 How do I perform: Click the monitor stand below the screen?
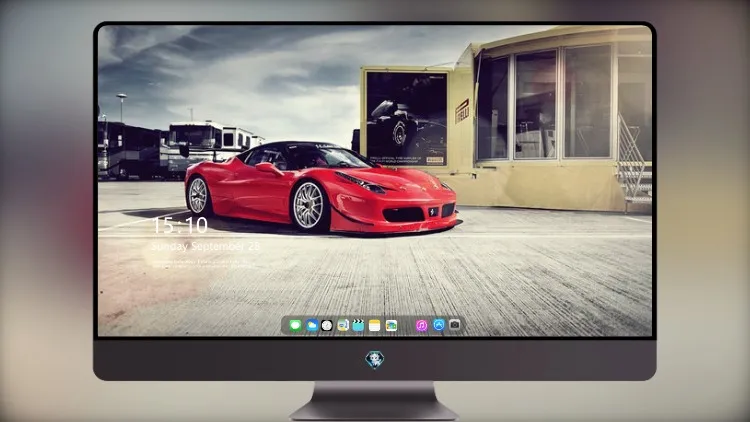coord(374,401)
